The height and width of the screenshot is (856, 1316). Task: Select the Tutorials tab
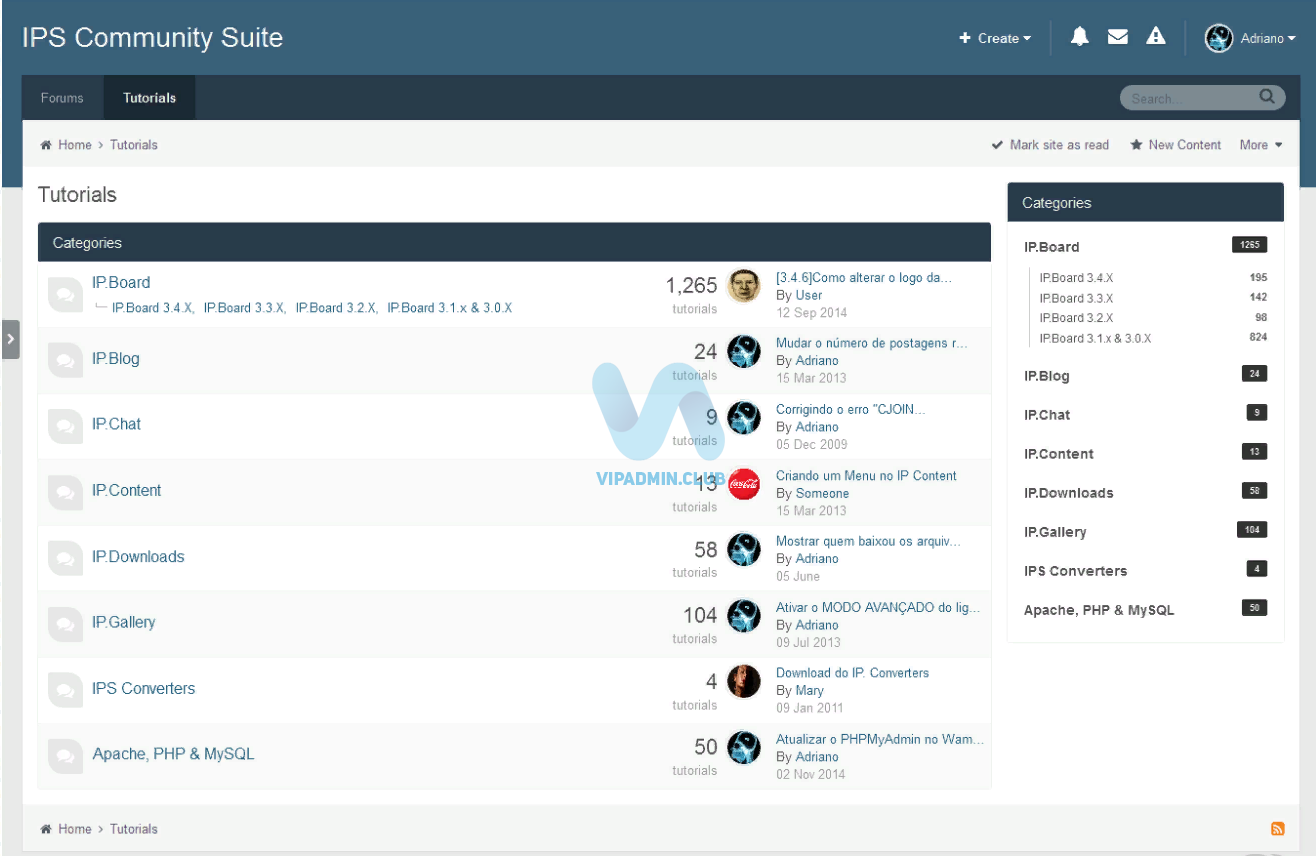pos(149,98)
